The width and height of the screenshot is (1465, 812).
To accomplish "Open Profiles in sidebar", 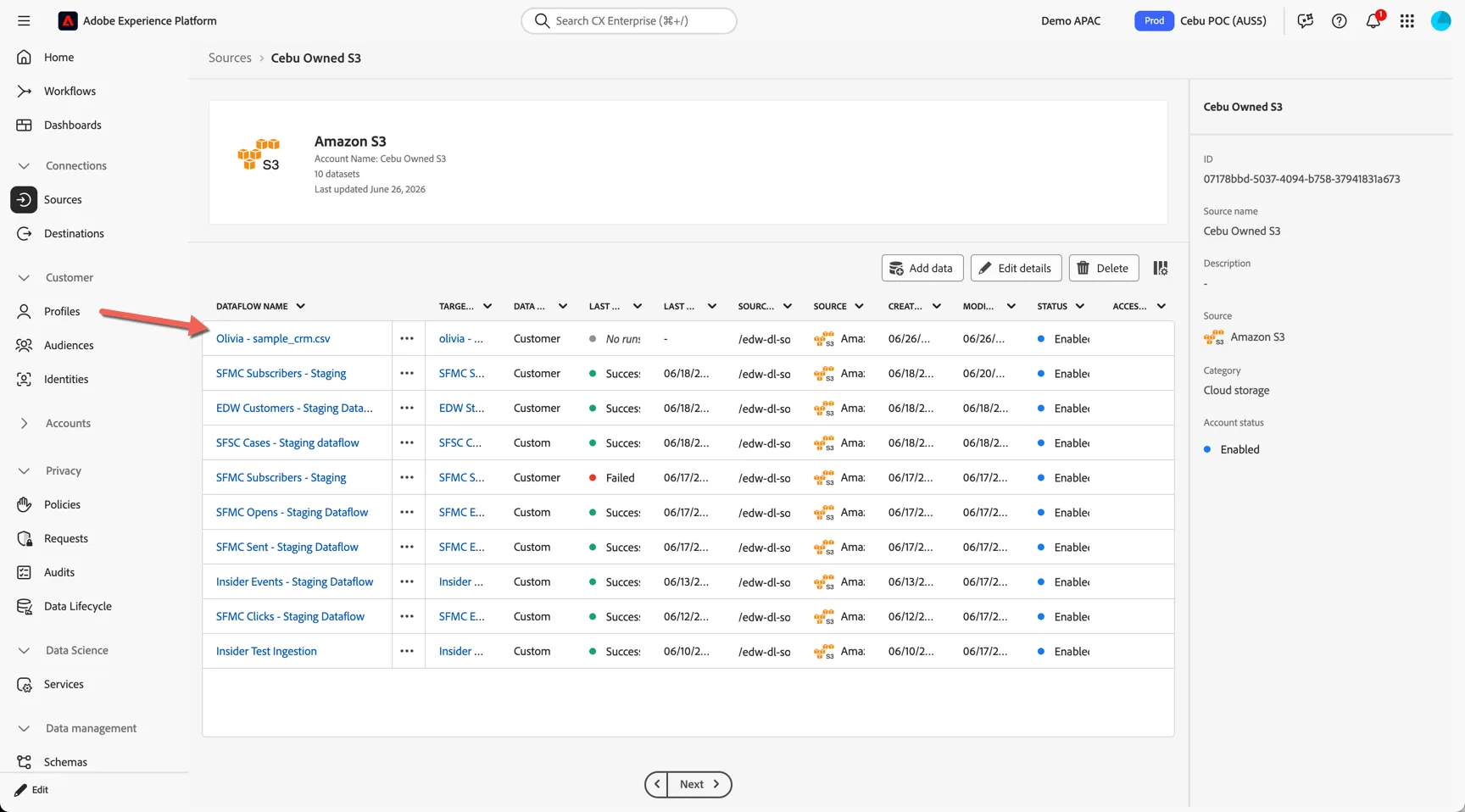I will [x=62, y=311].
